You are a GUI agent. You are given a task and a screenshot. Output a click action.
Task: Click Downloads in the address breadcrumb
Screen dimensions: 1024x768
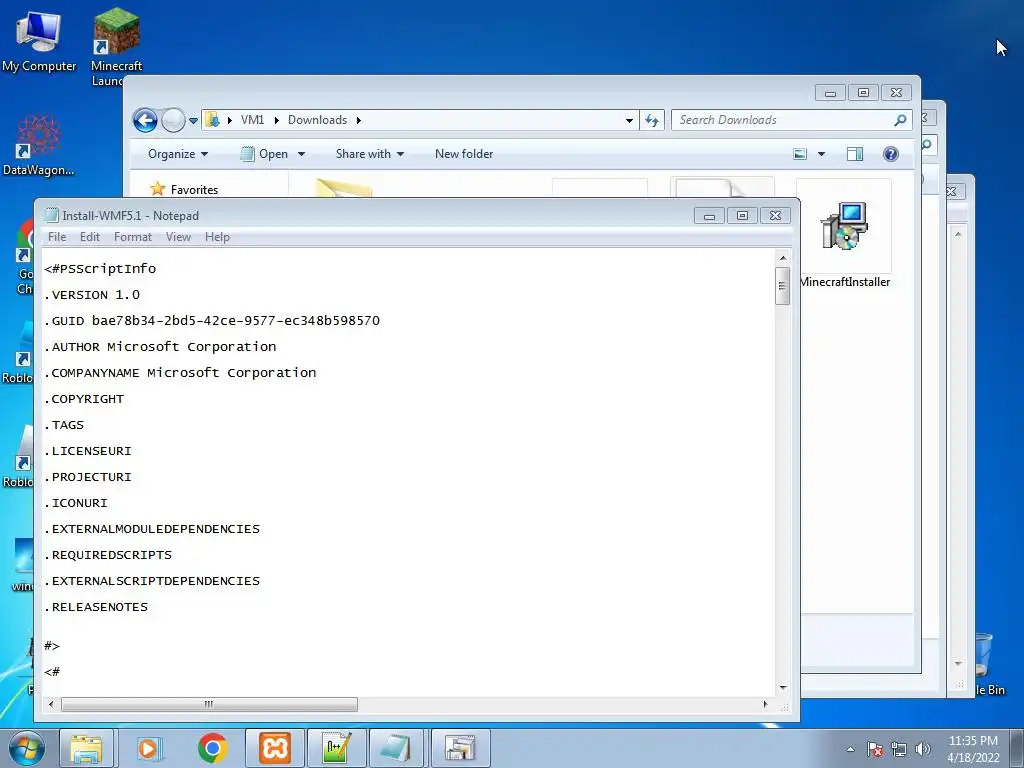317,120
